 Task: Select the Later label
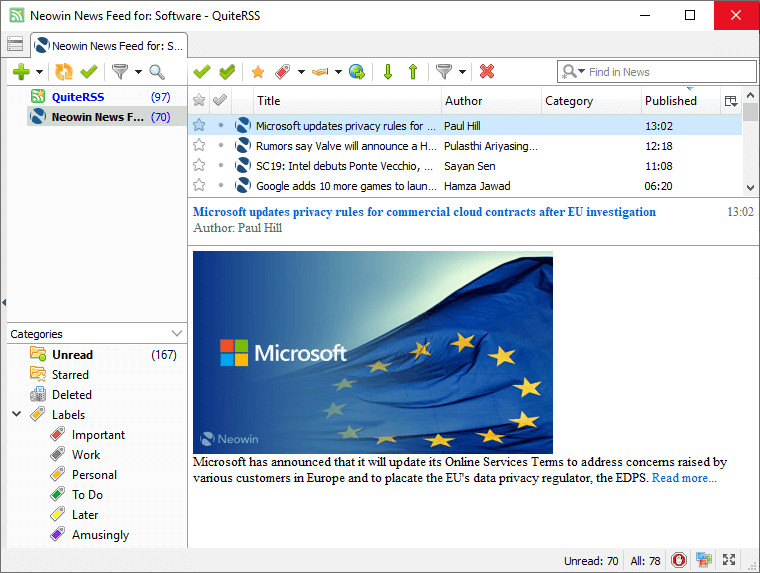(x=85, y=514)
